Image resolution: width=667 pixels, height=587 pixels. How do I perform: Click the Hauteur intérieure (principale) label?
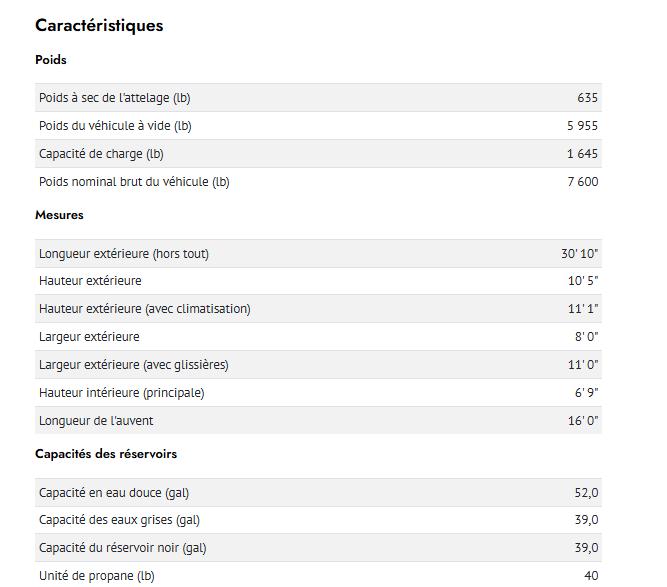tap(122, 393)
